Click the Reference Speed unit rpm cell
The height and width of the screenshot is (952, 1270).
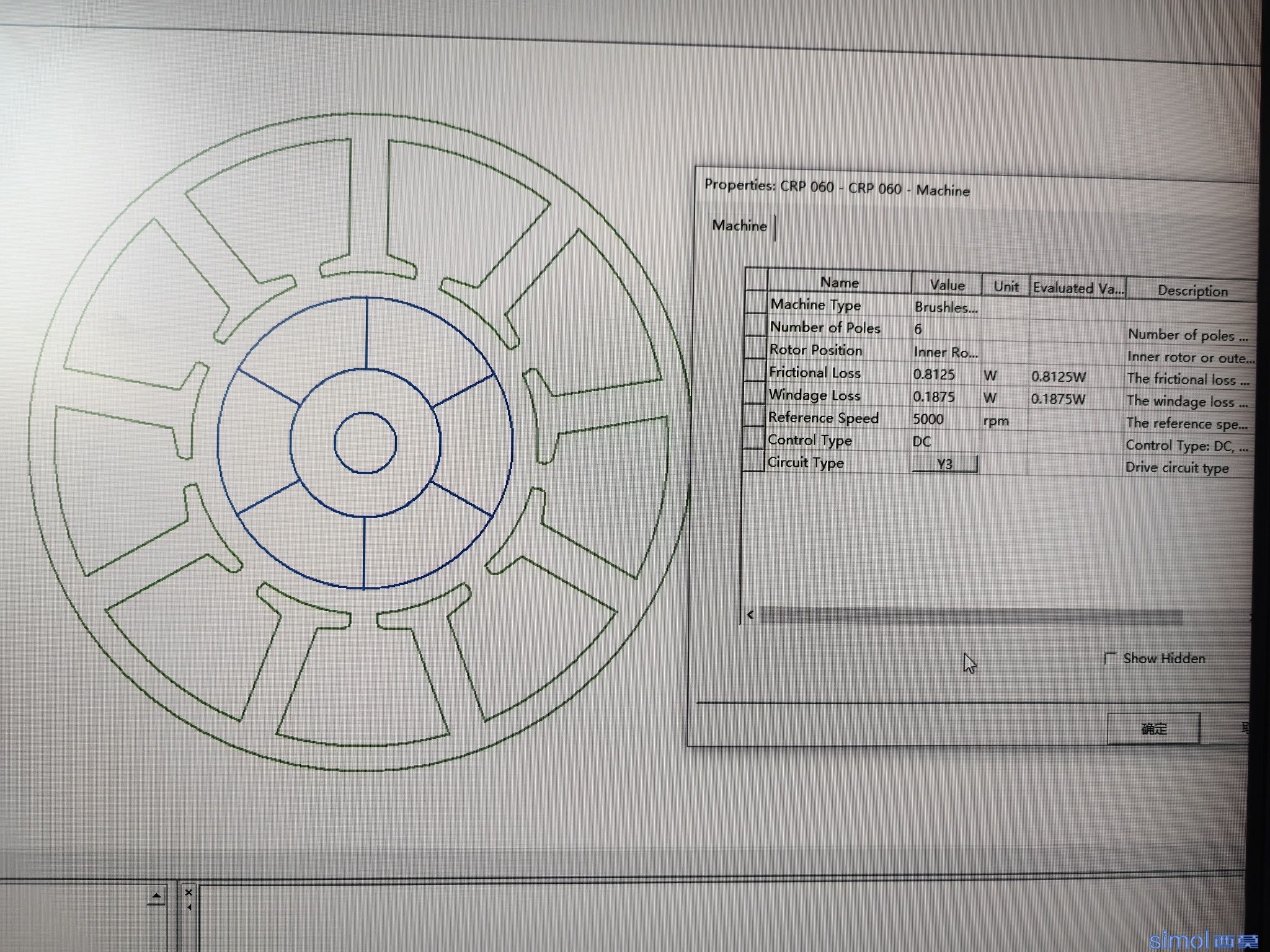tap(1003, 421)
